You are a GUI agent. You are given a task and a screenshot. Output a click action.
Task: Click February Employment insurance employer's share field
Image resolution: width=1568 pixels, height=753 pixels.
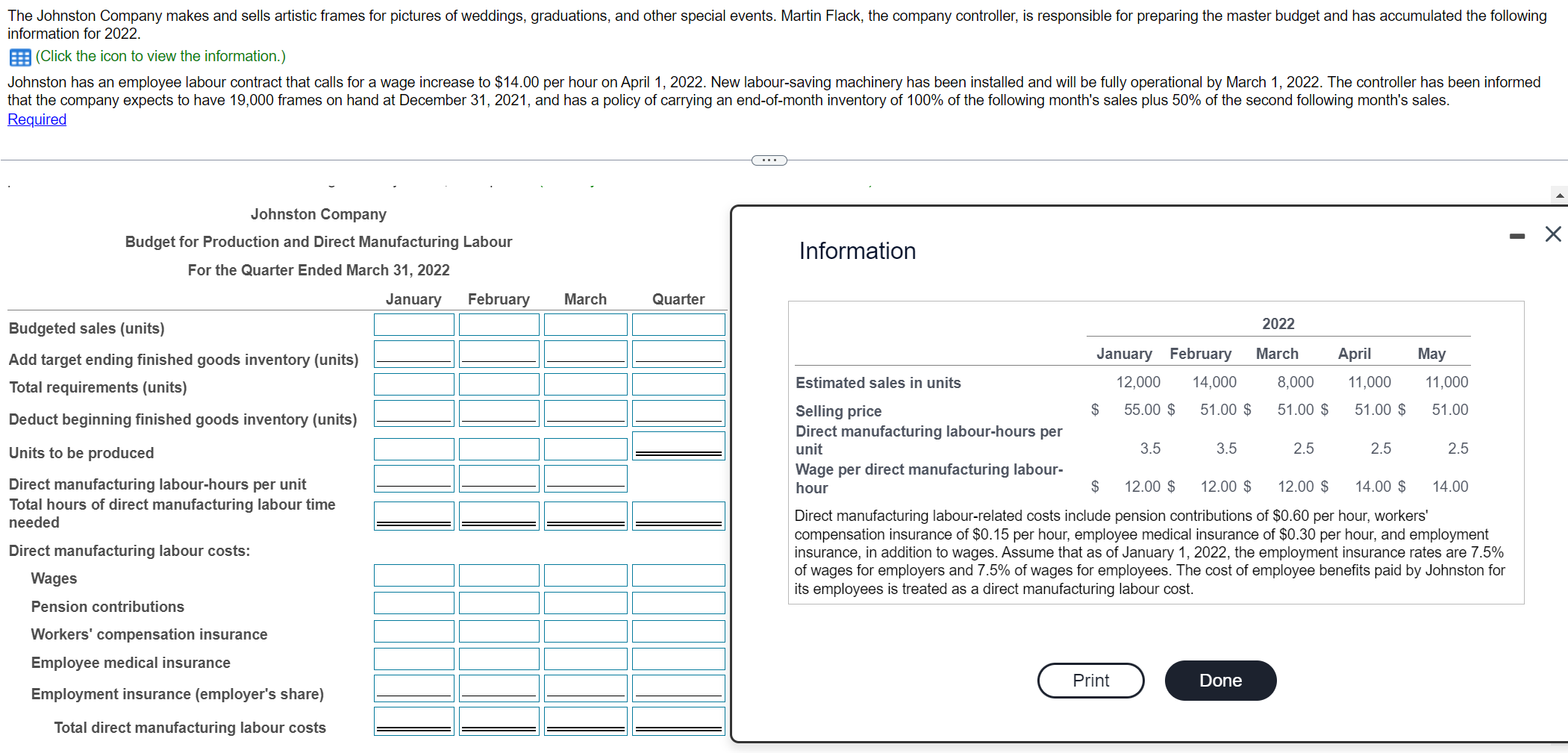(499, 689)
